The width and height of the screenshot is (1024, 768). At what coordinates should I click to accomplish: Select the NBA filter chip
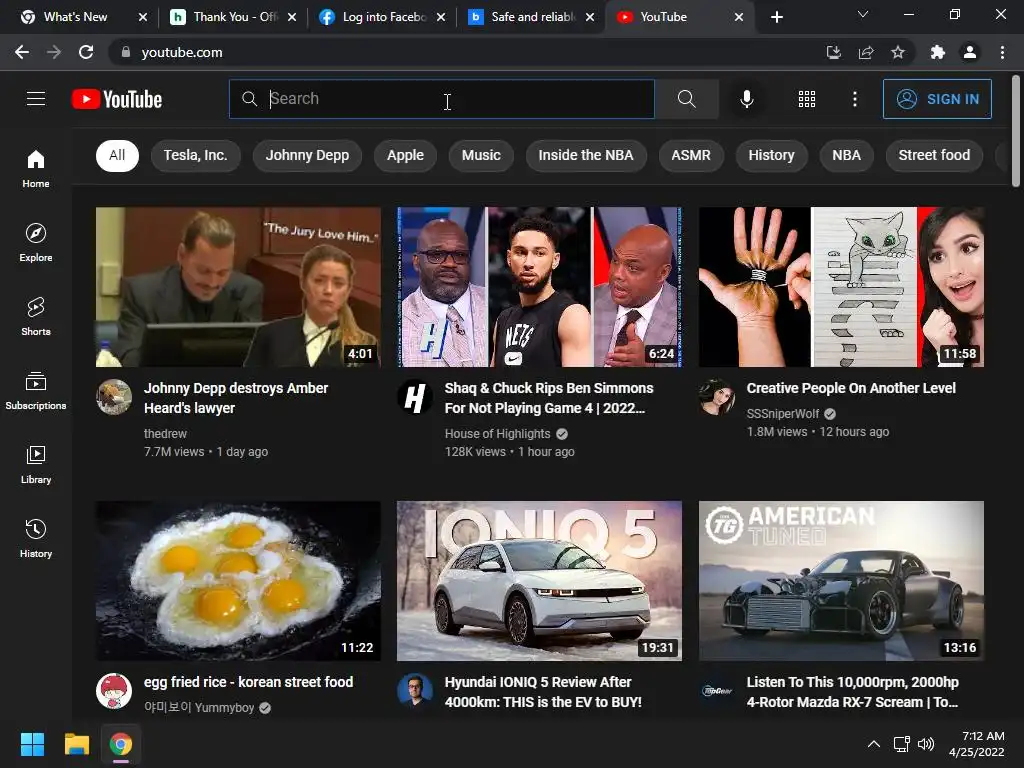coord(846,155)
